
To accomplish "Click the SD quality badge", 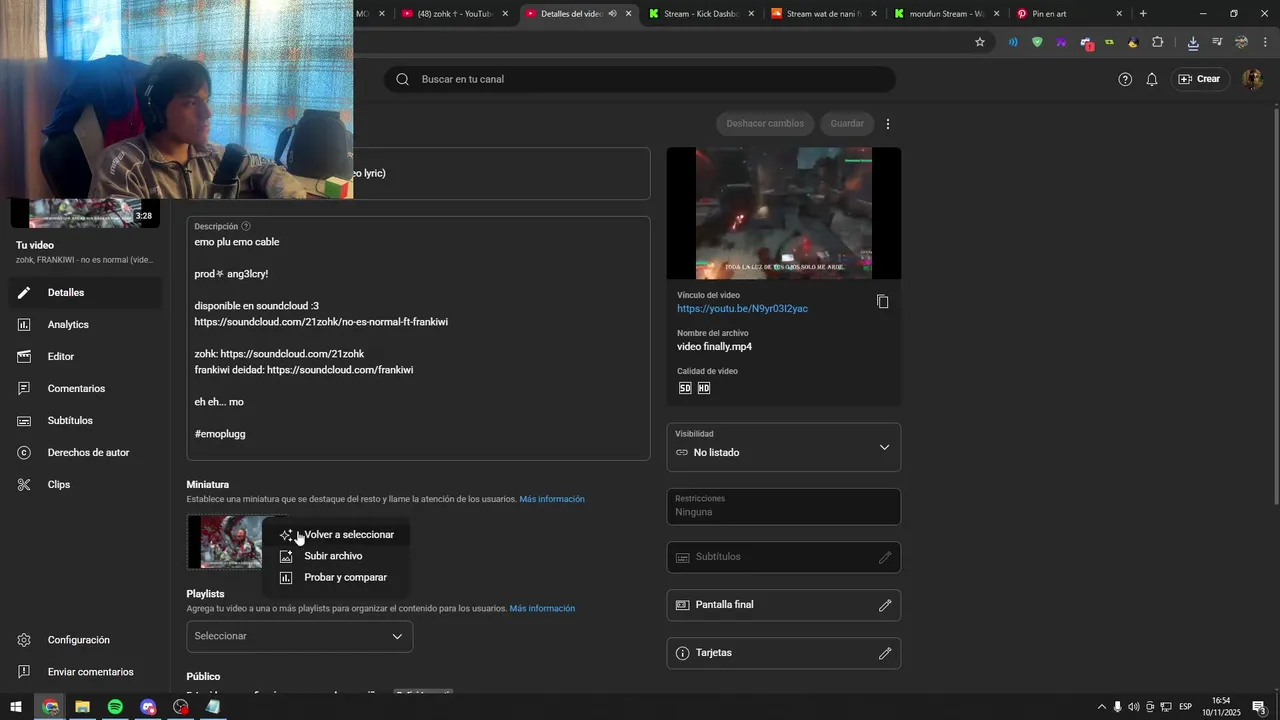I will tap(685, 388).
